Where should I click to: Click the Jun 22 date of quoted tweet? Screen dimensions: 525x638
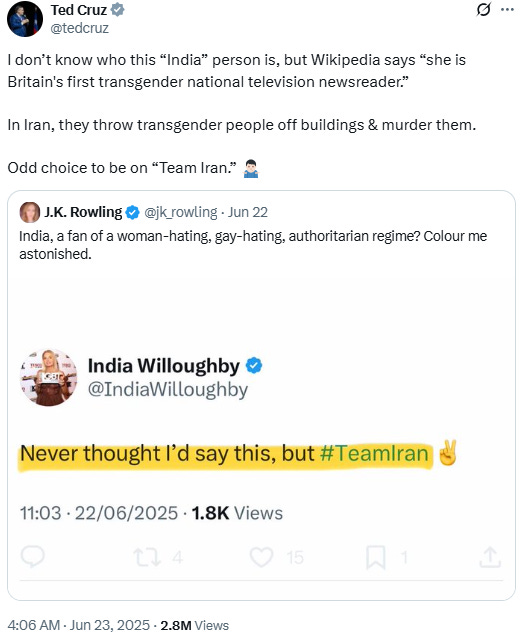click(x=248, y=212)
